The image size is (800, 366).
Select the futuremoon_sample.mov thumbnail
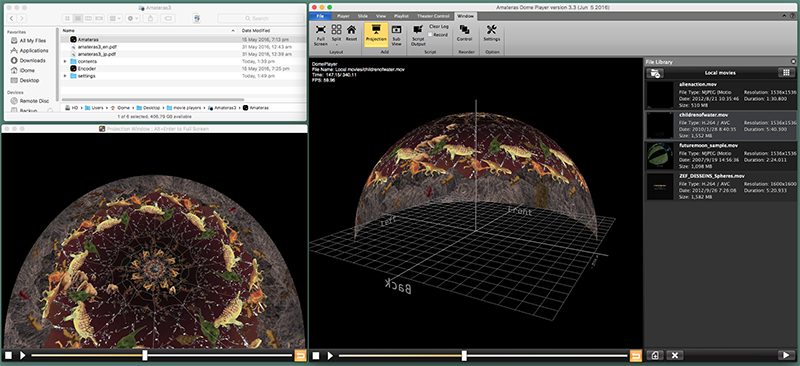(660, 155)
